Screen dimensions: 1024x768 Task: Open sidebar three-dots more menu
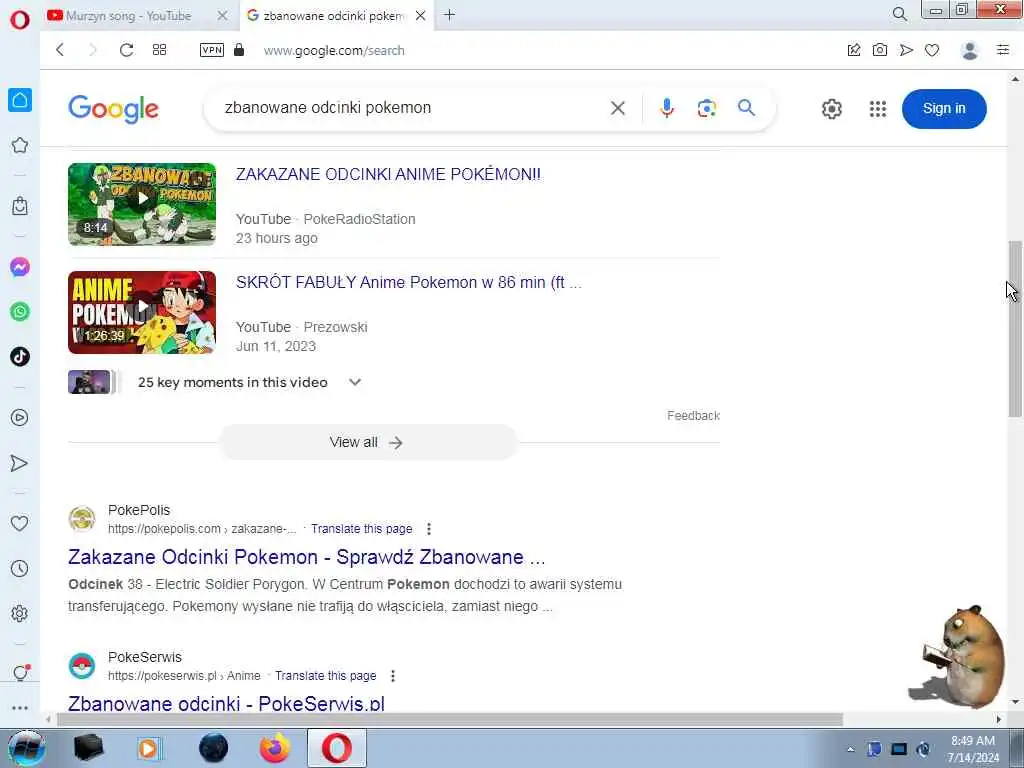(x=20, y=708)
